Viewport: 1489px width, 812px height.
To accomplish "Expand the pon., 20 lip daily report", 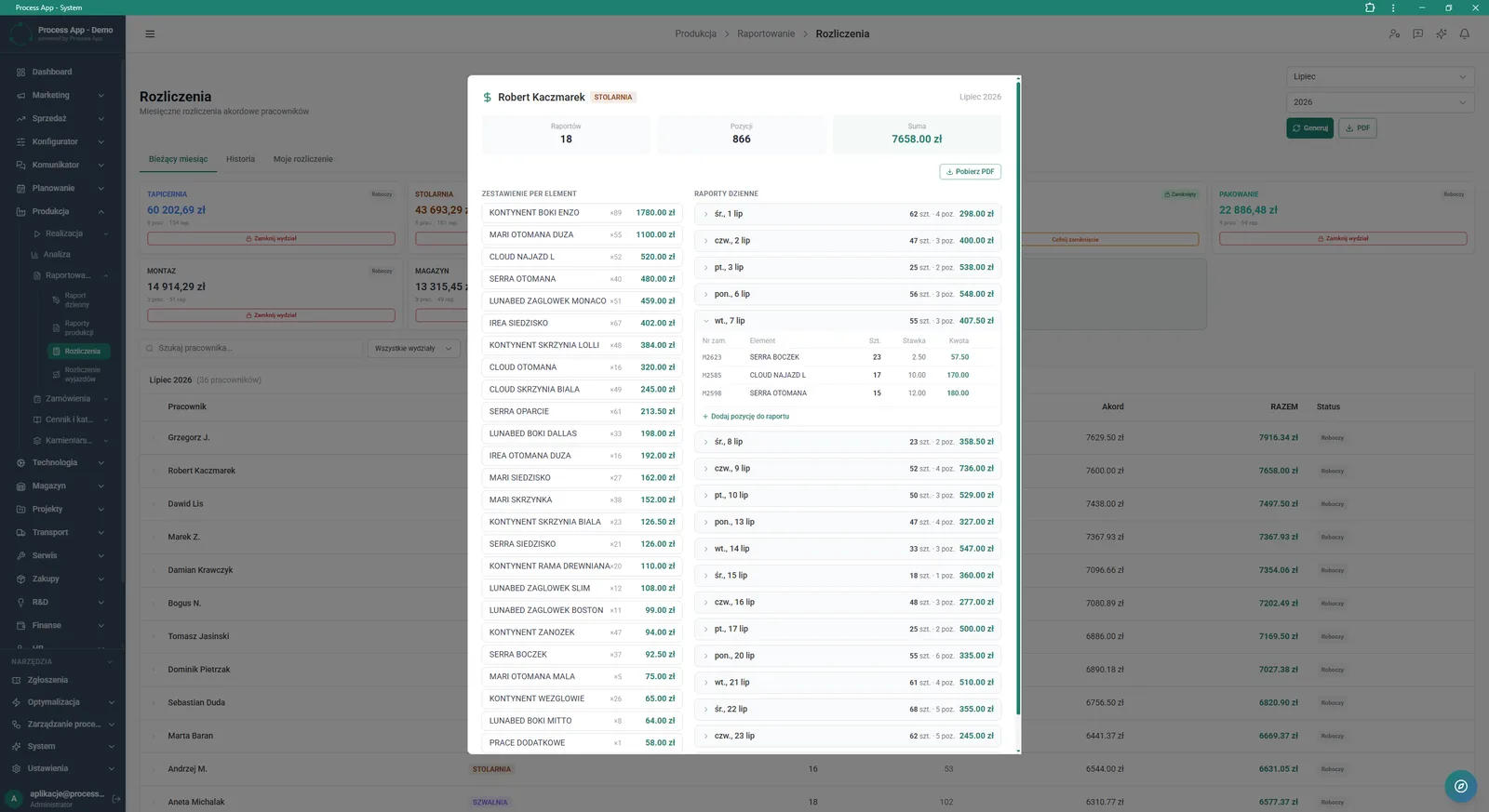I will click(847, 656).
